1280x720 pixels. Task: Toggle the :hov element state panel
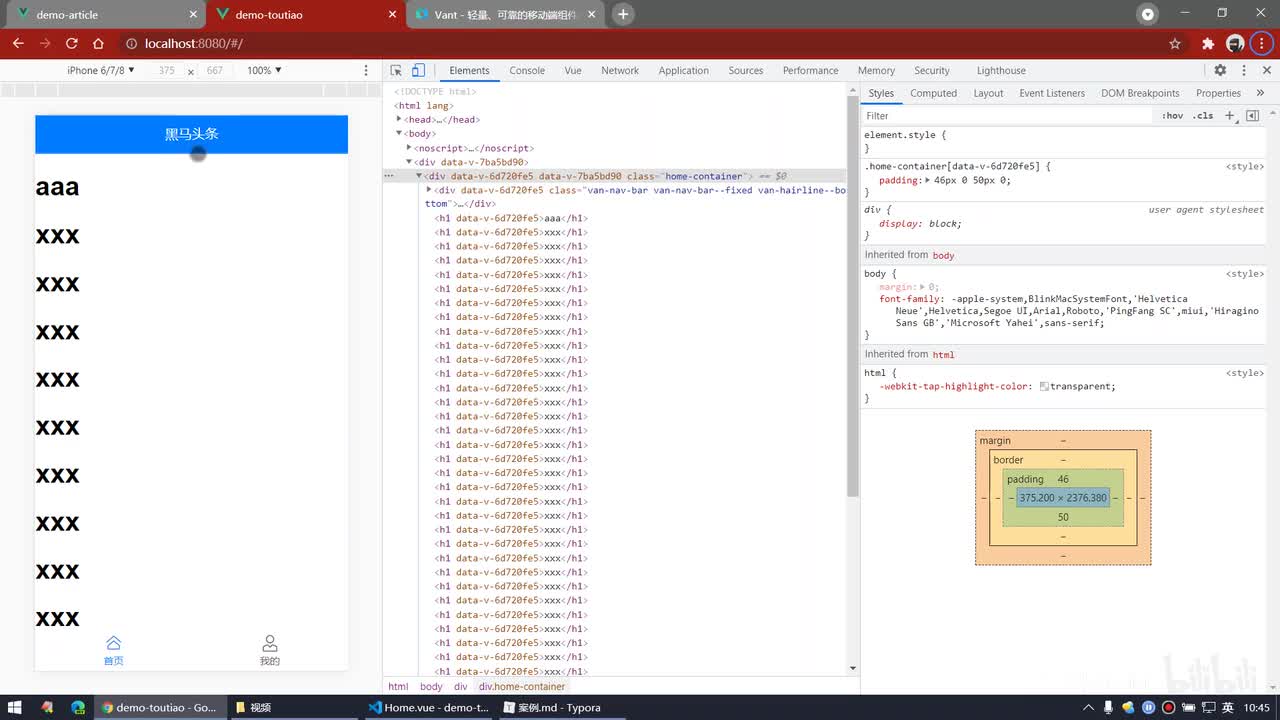(1172, 116)
